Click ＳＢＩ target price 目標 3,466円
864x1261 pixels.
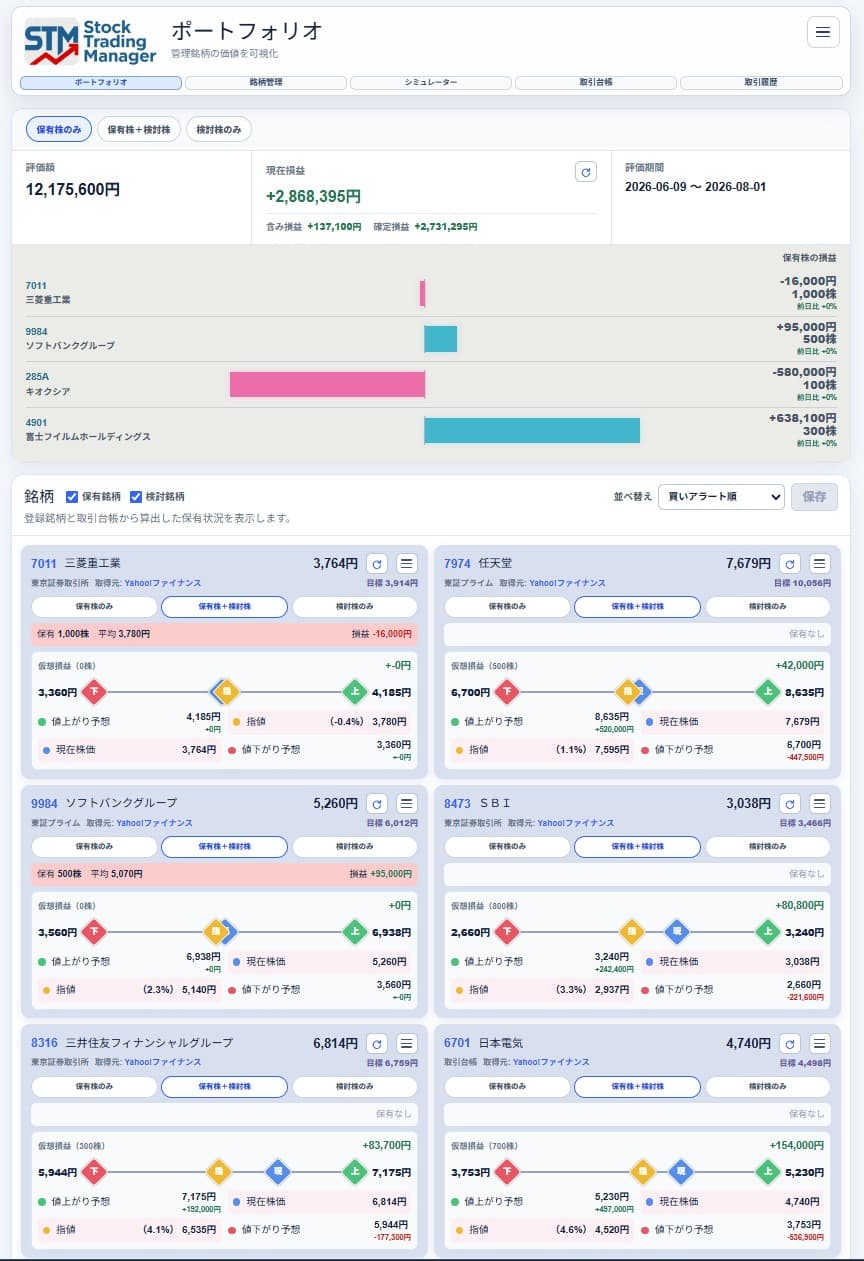(805, 823)
